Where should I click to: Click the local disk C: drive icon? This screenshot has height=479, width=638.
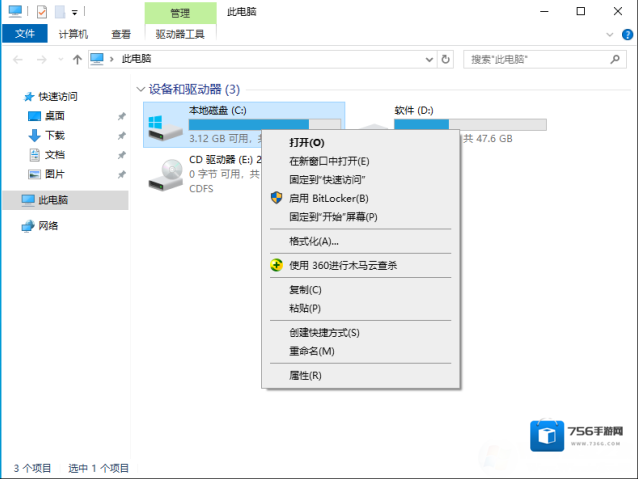point(165,126)
